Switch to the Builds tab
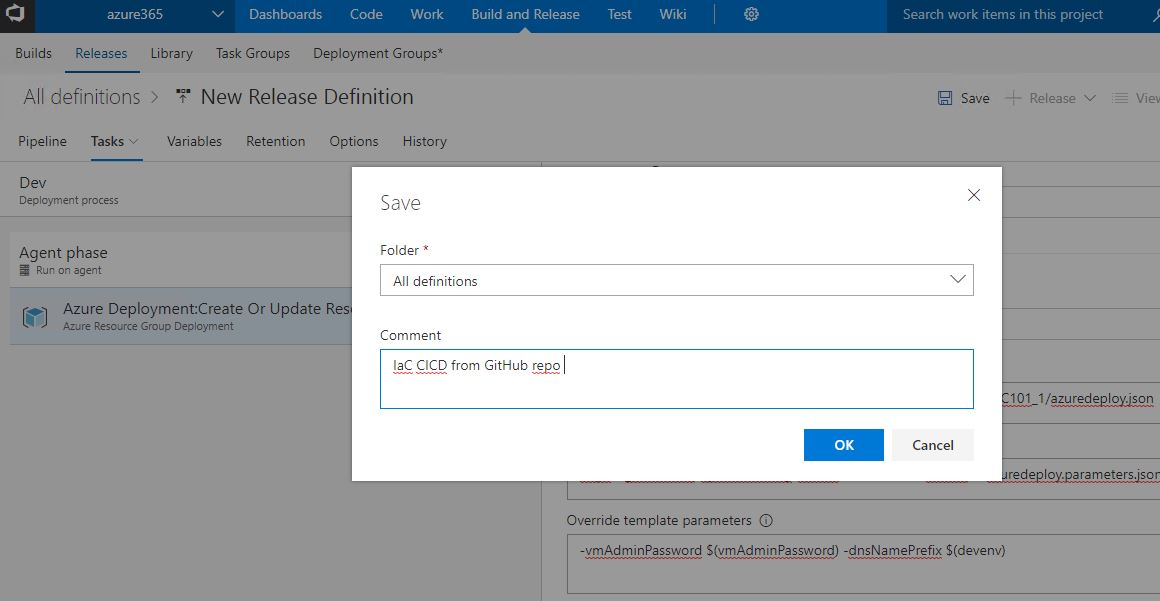 click(33, 53)
